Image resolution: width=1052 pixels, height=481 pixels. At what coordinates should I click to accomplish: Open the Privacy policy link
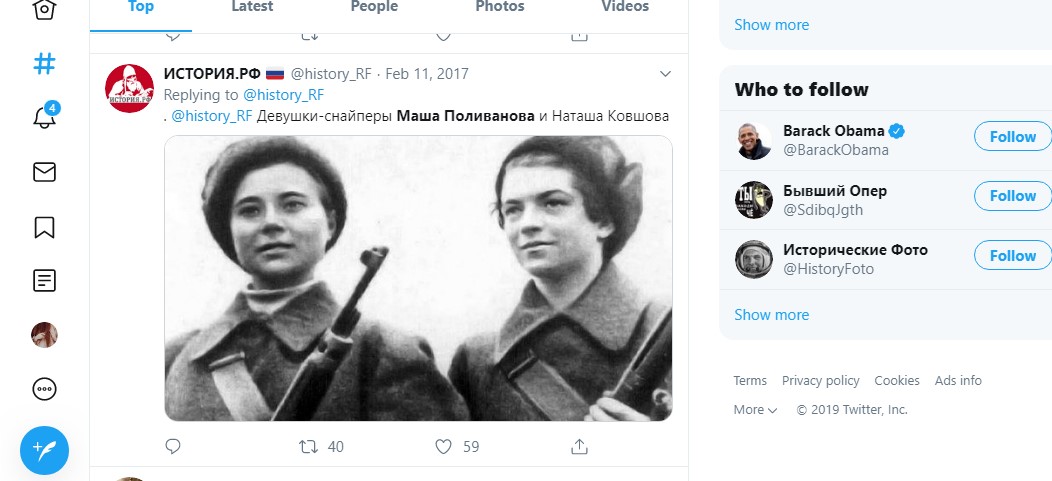click(820, 381)
